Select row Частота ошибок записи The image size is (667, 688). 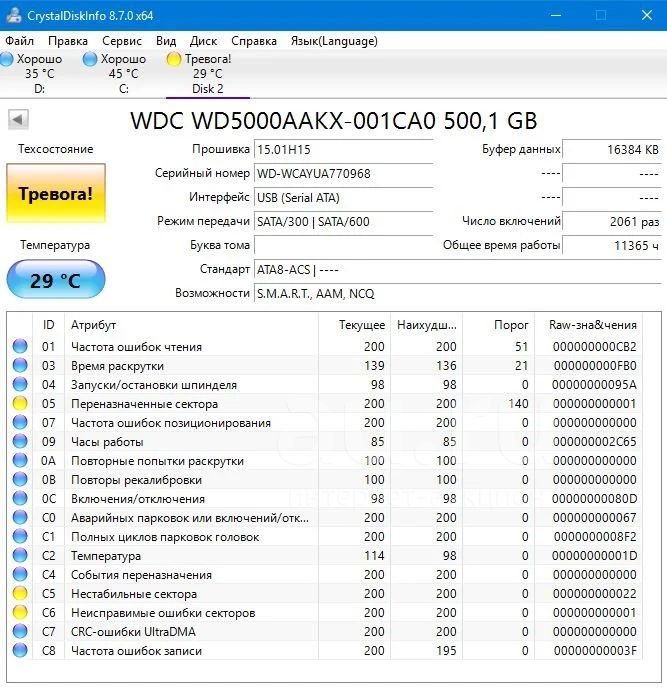[325, 650]
